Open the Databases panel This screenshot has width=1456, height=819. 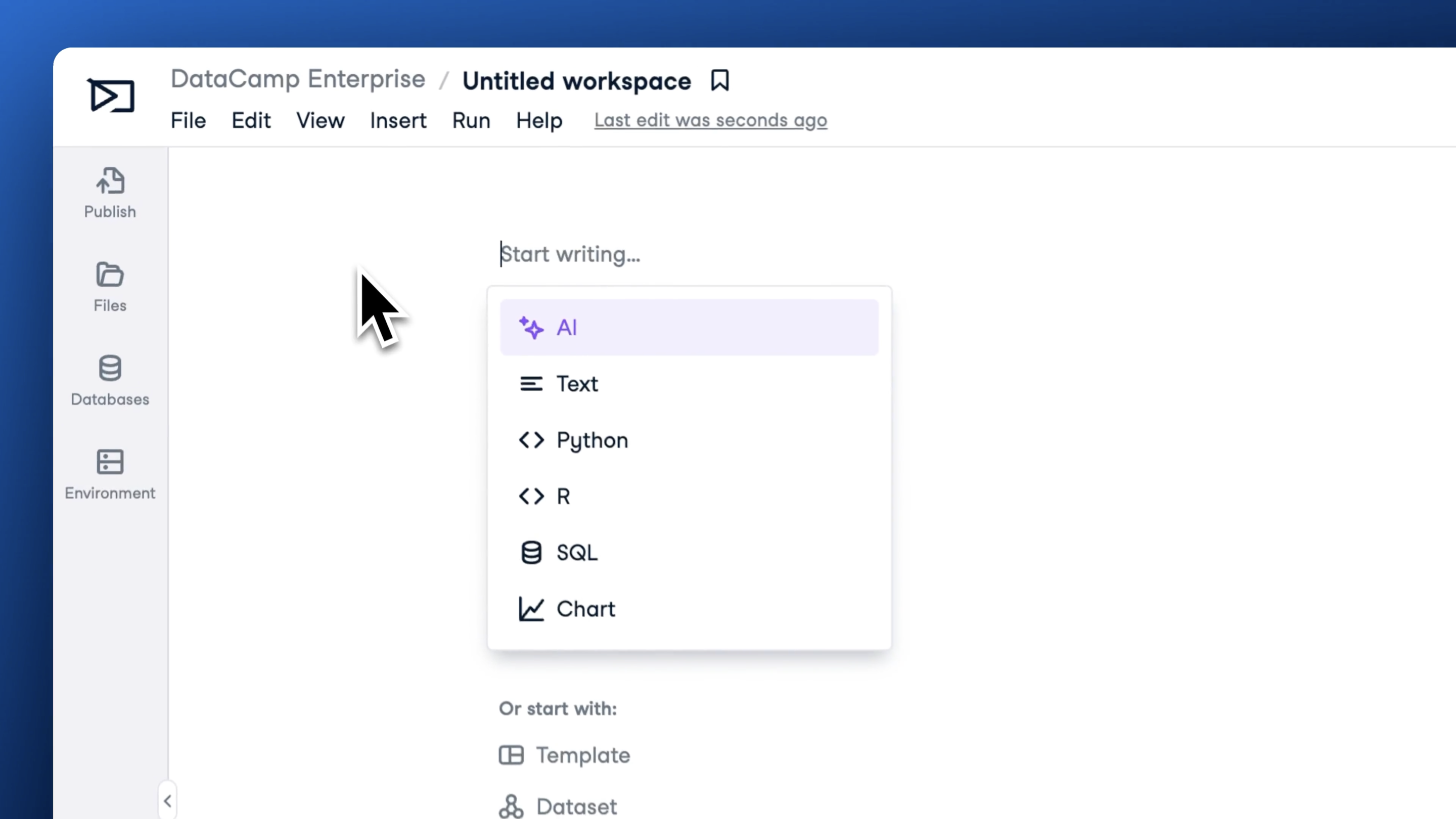click(110, 380)
